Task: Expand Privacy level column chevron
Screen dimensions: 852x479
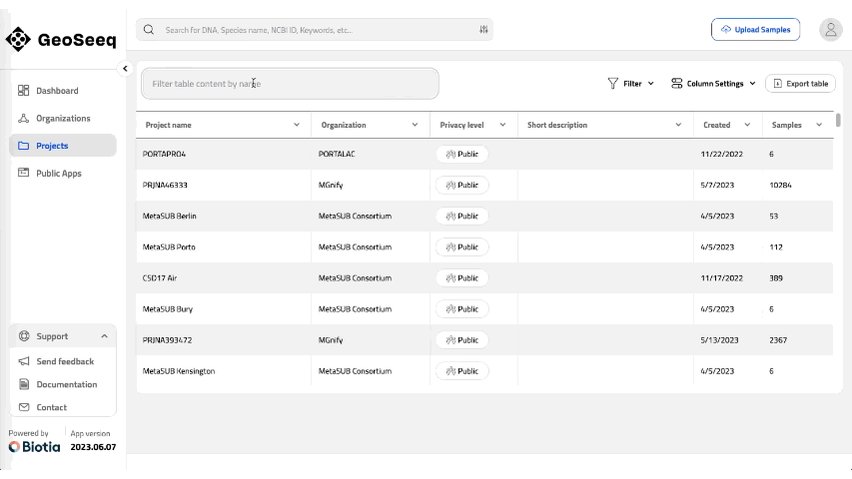Action: point(503,125)
